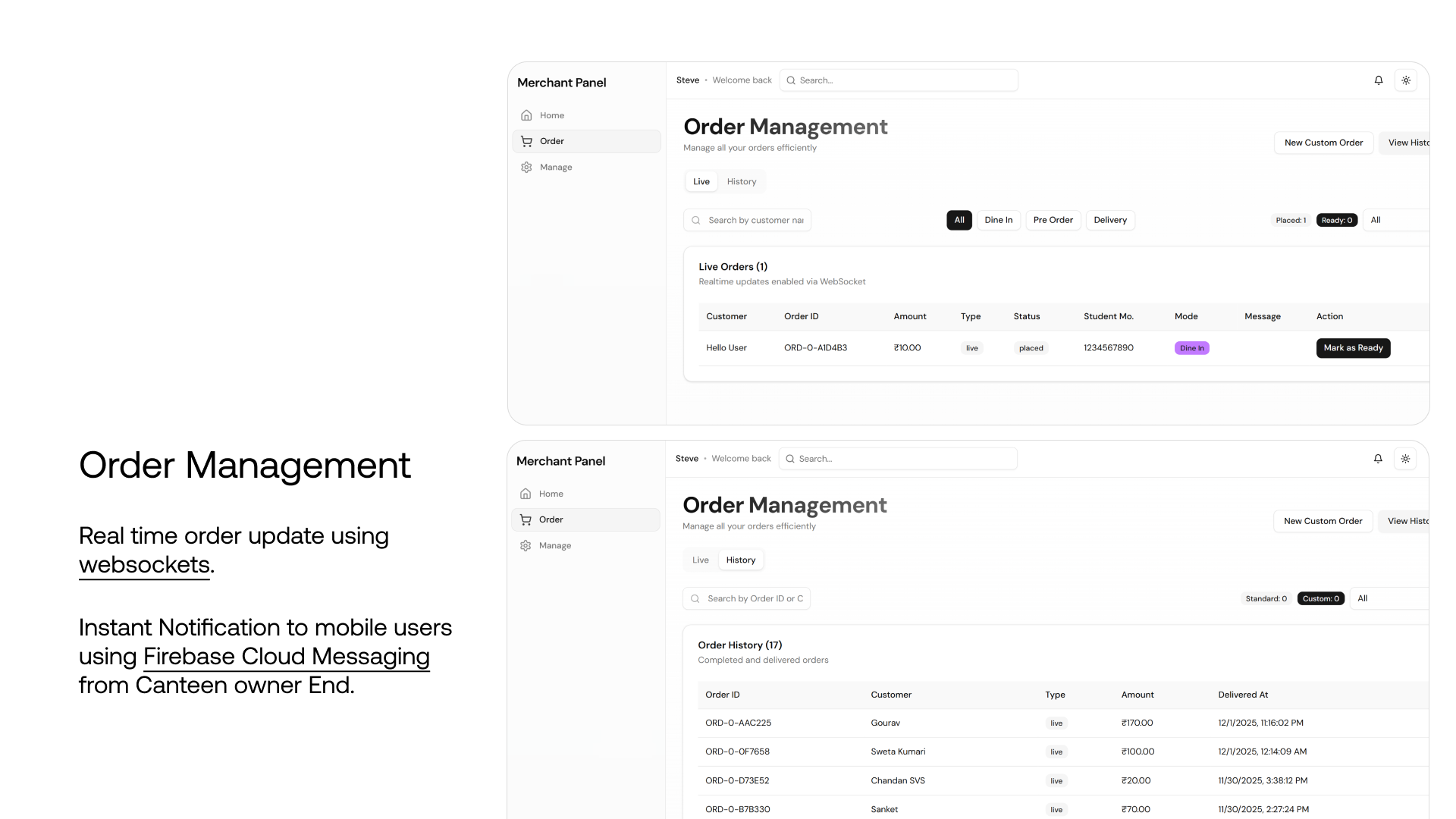Click the bell icon in bottom panel

click(1378, 459)
